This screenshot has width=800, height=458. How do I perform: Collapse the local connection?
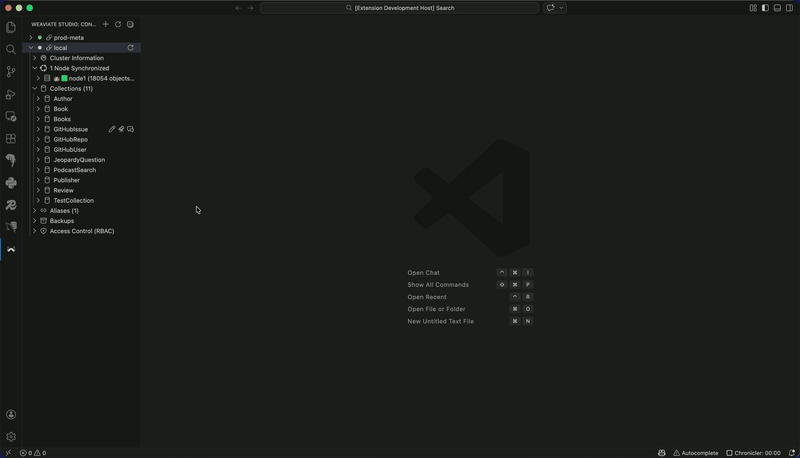(x=31, y=47)
